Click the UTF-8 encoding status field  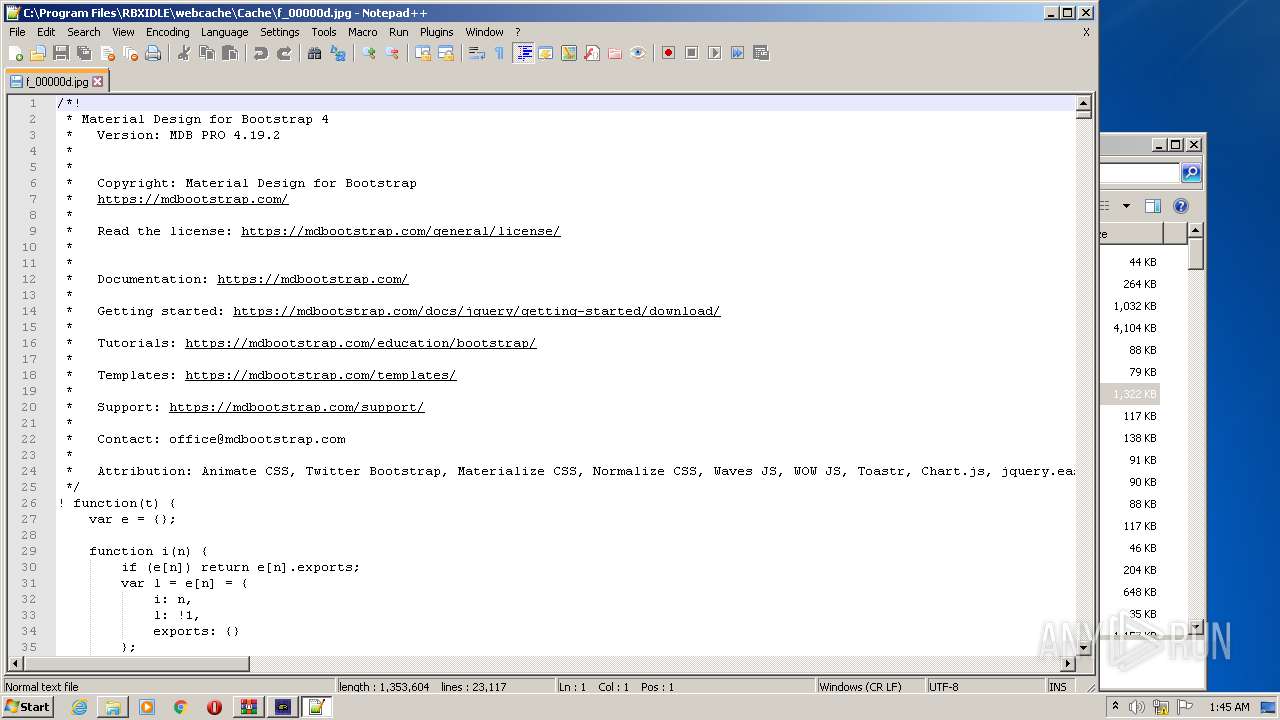click(985, 687)
